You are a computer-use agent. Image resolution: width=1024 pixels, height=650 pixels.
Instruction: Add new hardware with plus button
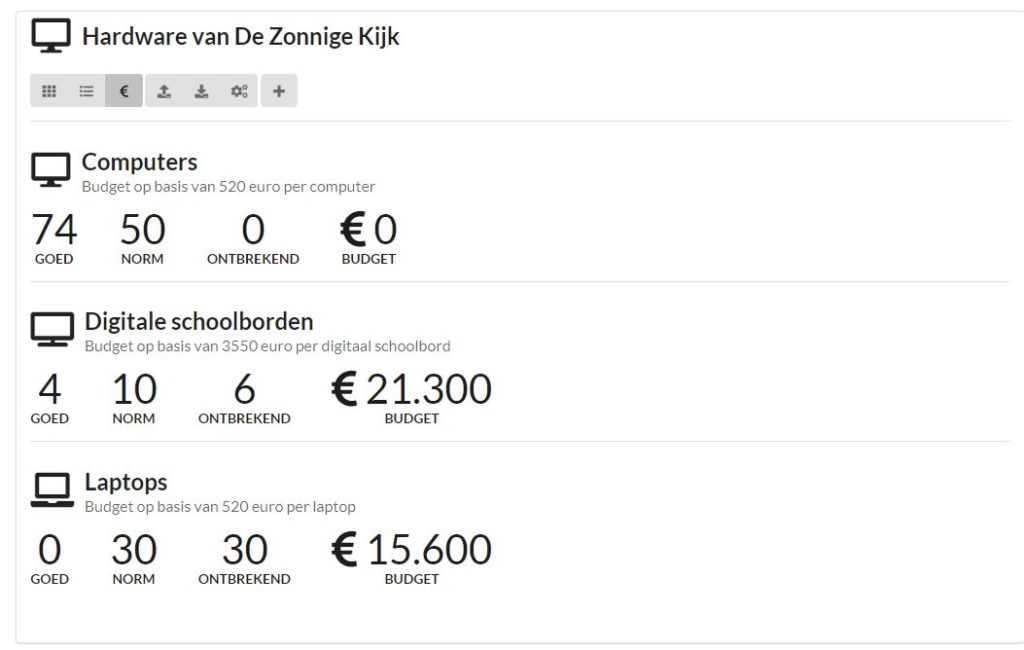click(279, 91)
